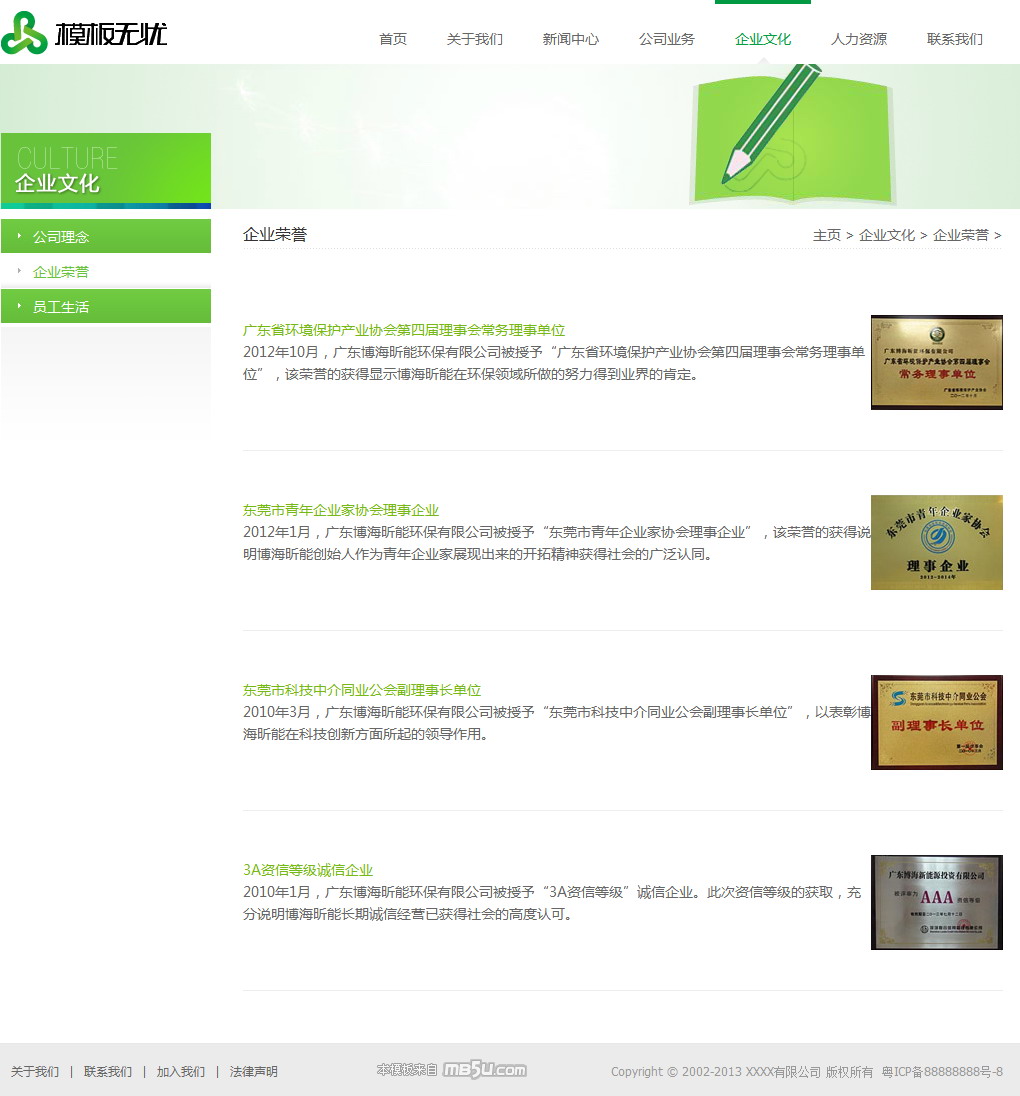Click 主页 in the breadcrumb
The image size is (1020, 1096).
point(827,235)
